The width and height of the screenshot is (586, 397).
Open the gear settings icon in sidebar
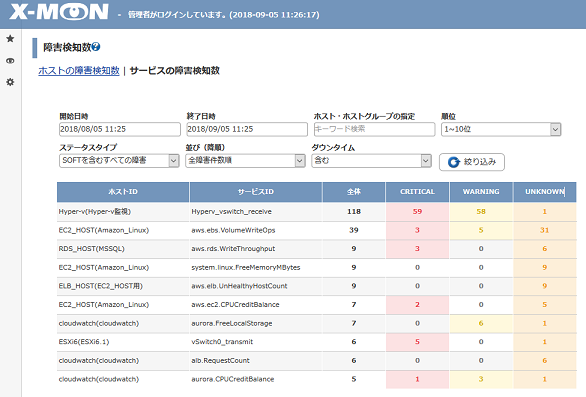click(10, 82)
